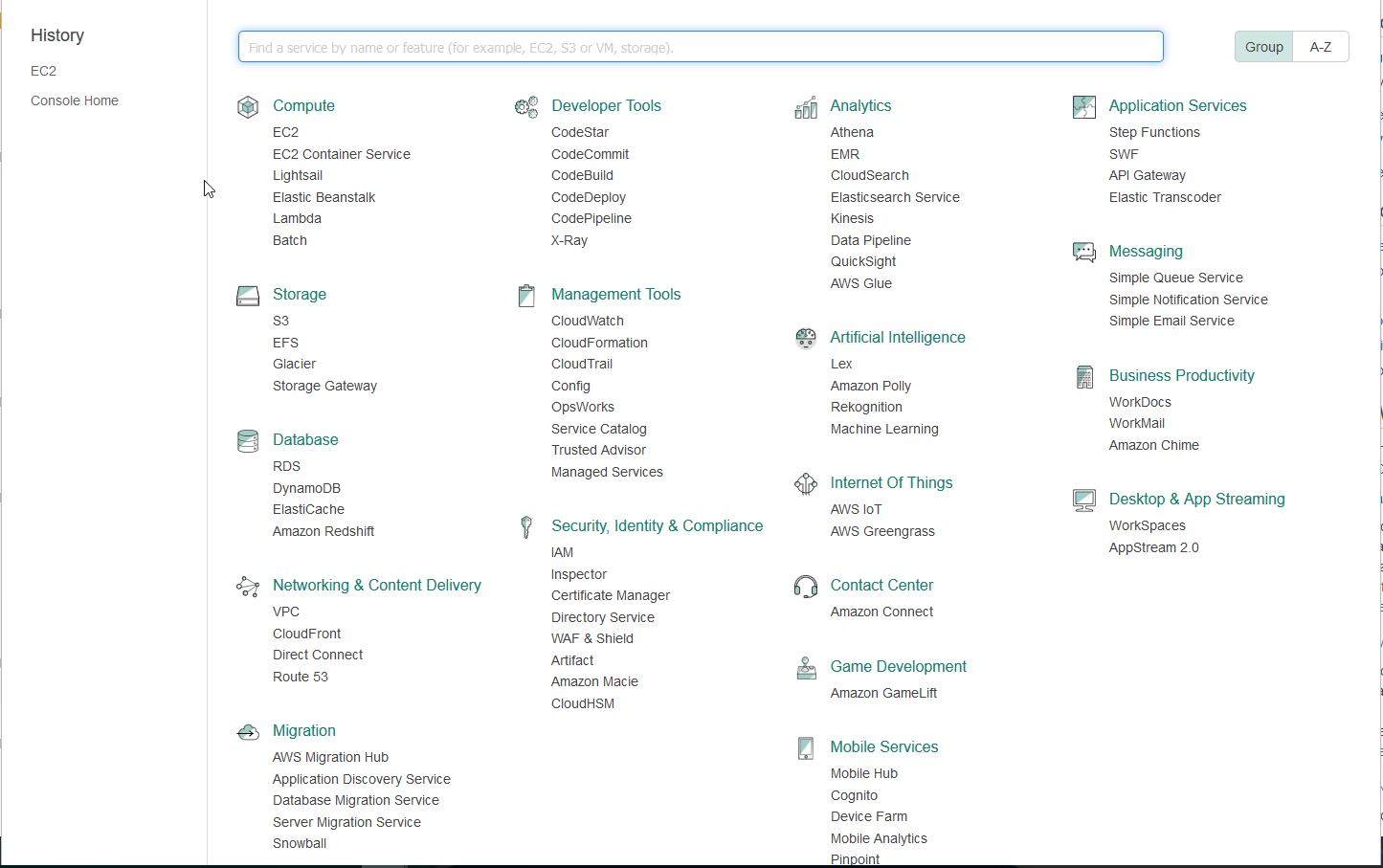Screen dimensions: 1383x868
Task: Open Route 53 service
Action: [x=301, y=677]
